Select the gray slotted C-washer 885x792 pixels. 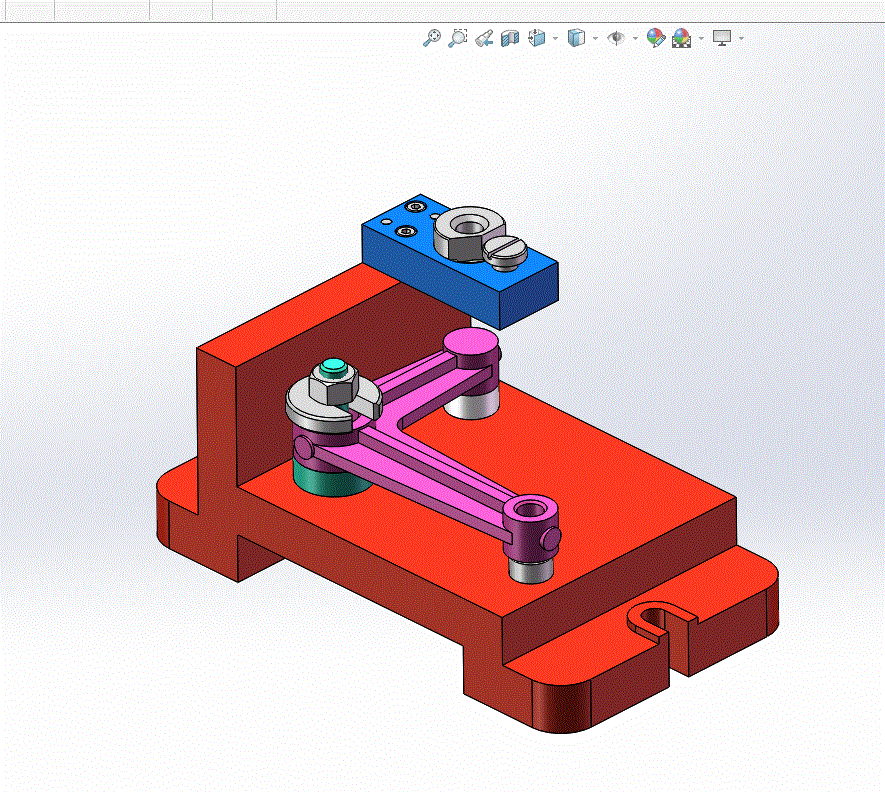point(316,409)
